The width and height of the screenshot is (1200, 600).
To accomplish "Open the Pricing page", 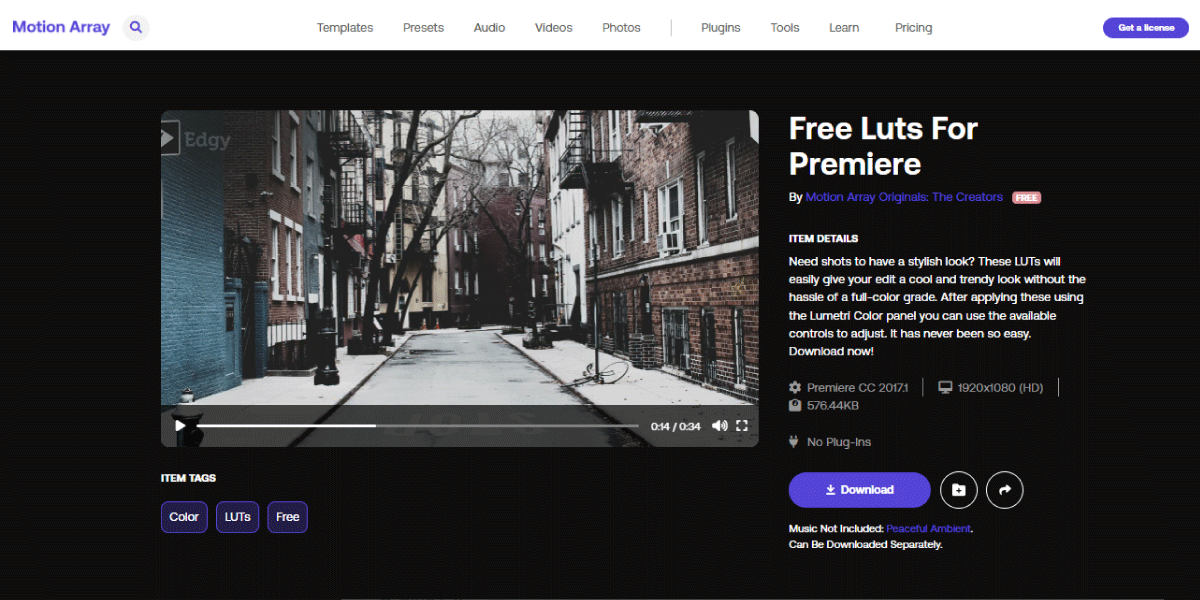I will [x=913, y=28].
